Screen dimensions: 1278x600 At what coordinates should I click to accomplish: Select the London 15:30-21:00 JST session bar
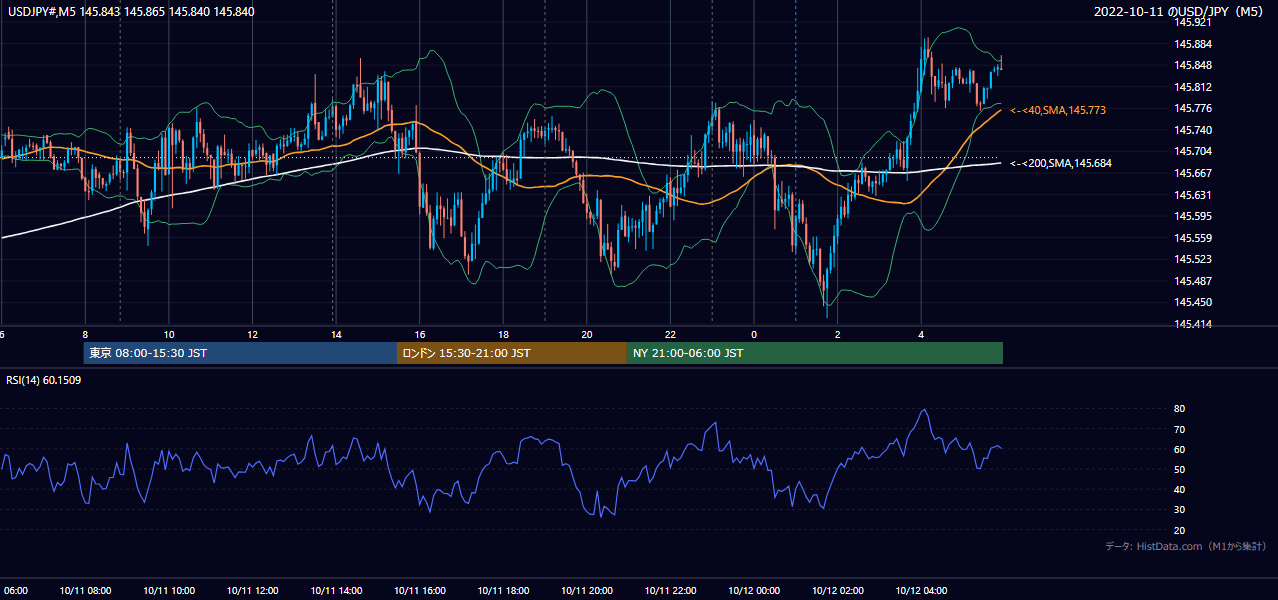512,353
